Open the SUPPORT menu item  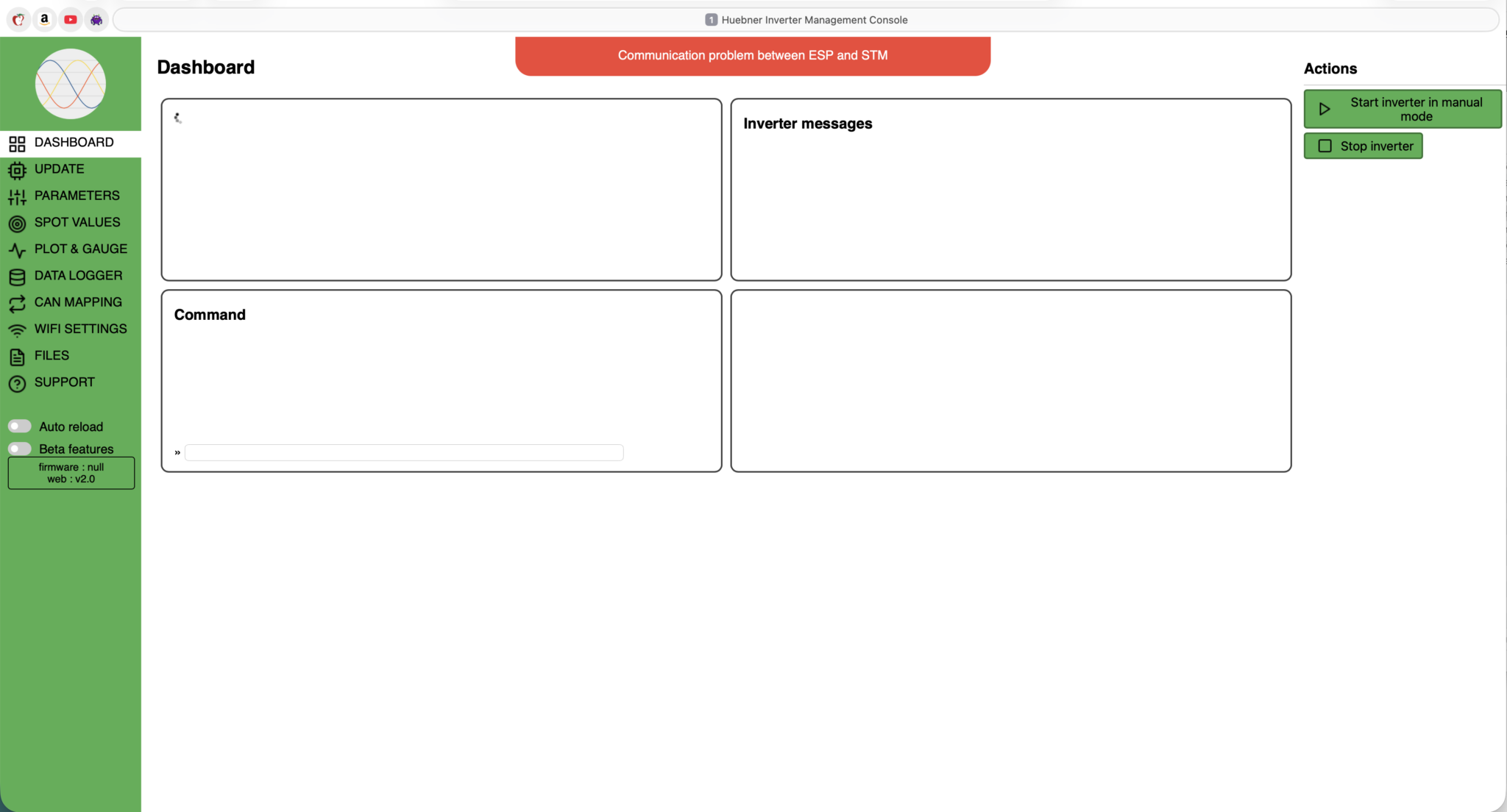65,382
